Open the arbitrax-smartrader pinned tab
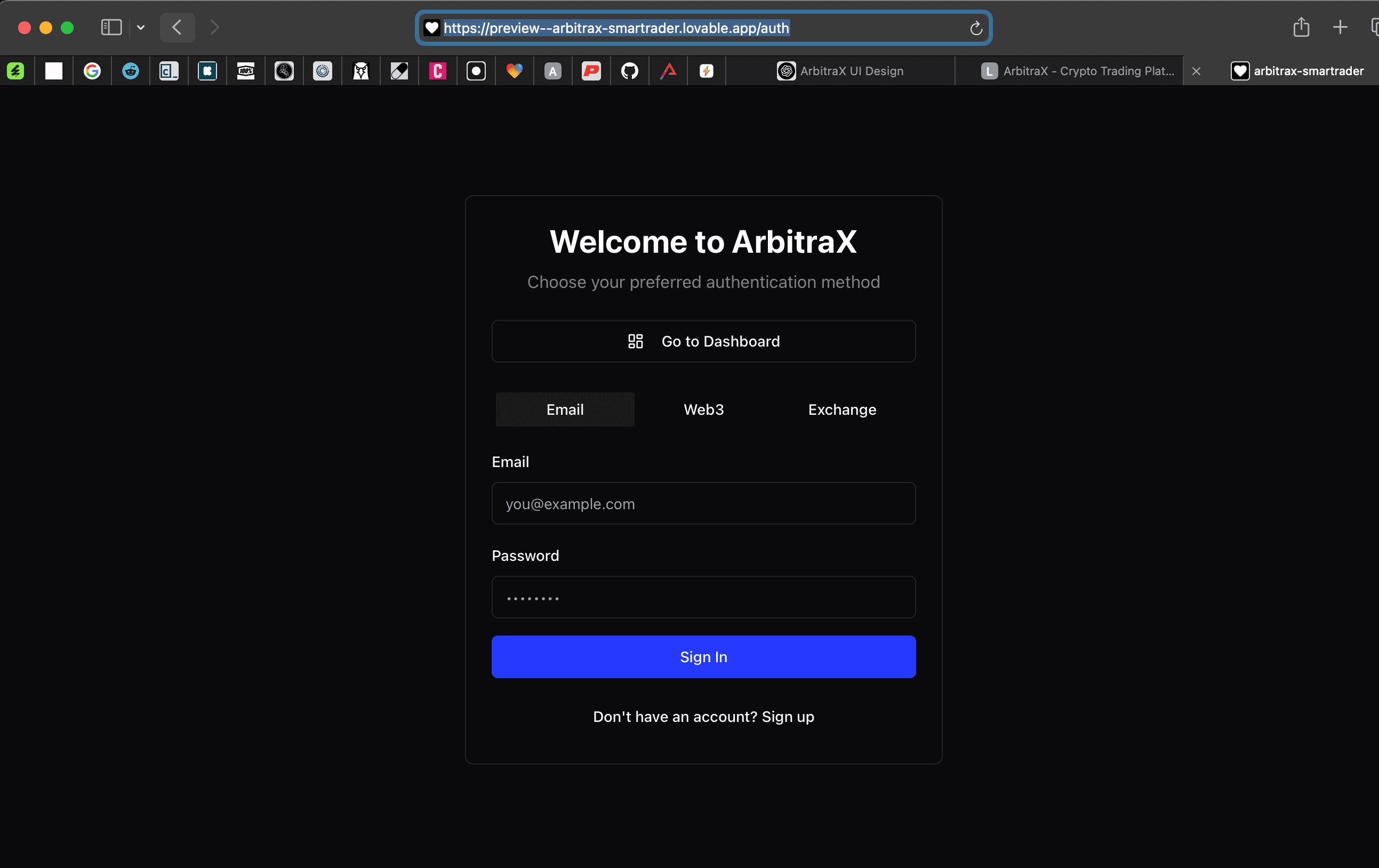This screenshot has width=1379, height=868. (x=1300, y=70)
